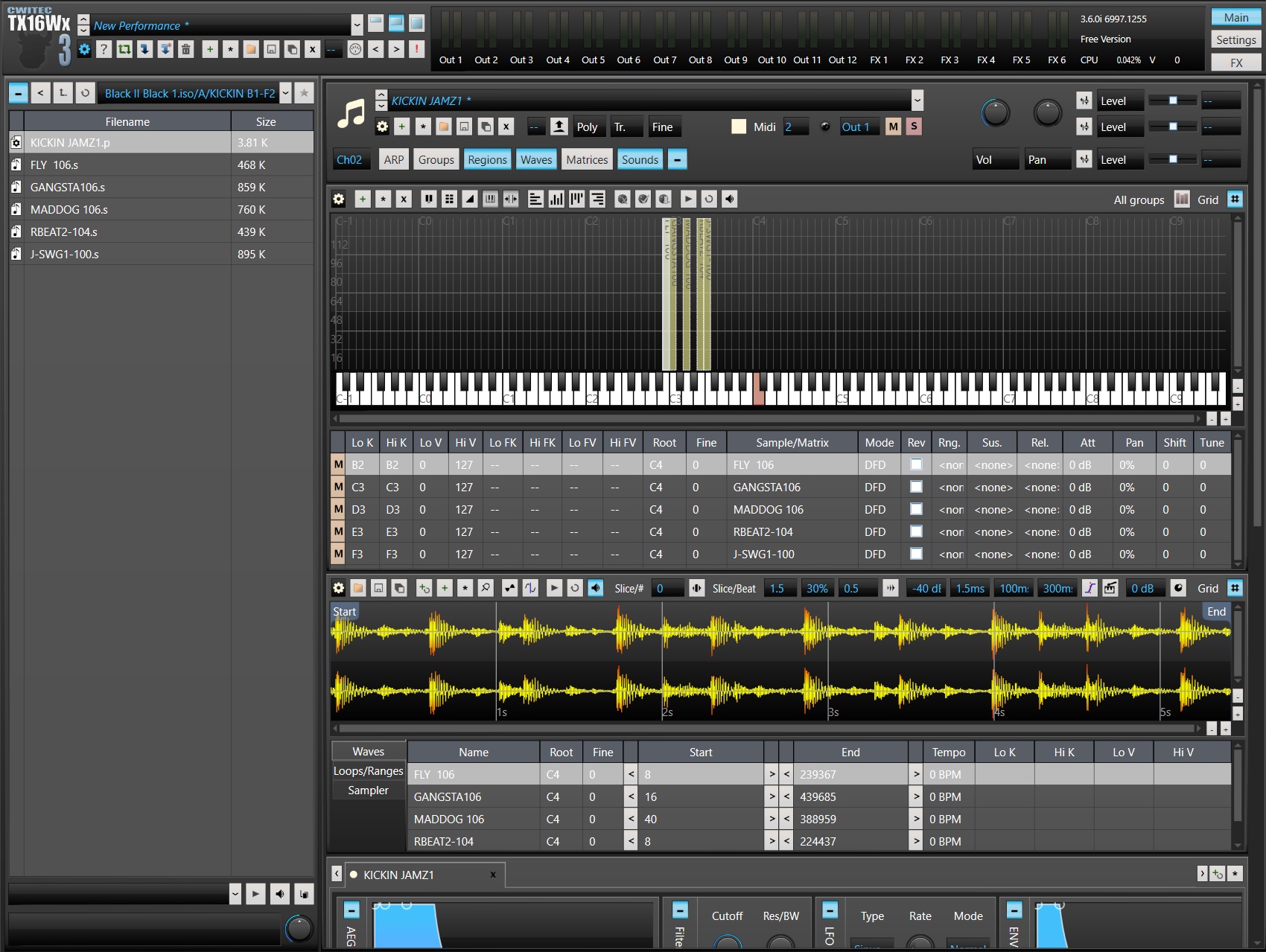Open the Poly mode selector

590,127
